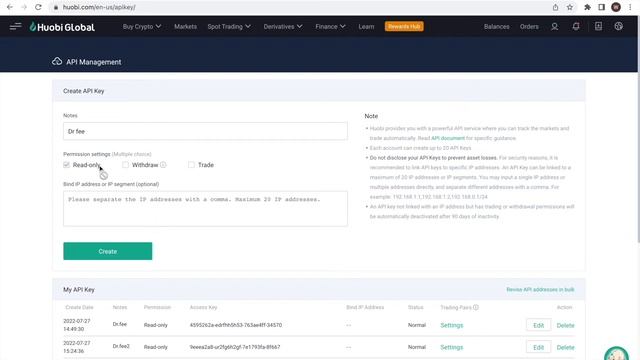Expand the Derivatives dropdown
Screen dimensions: 640x360
[283, 27]
